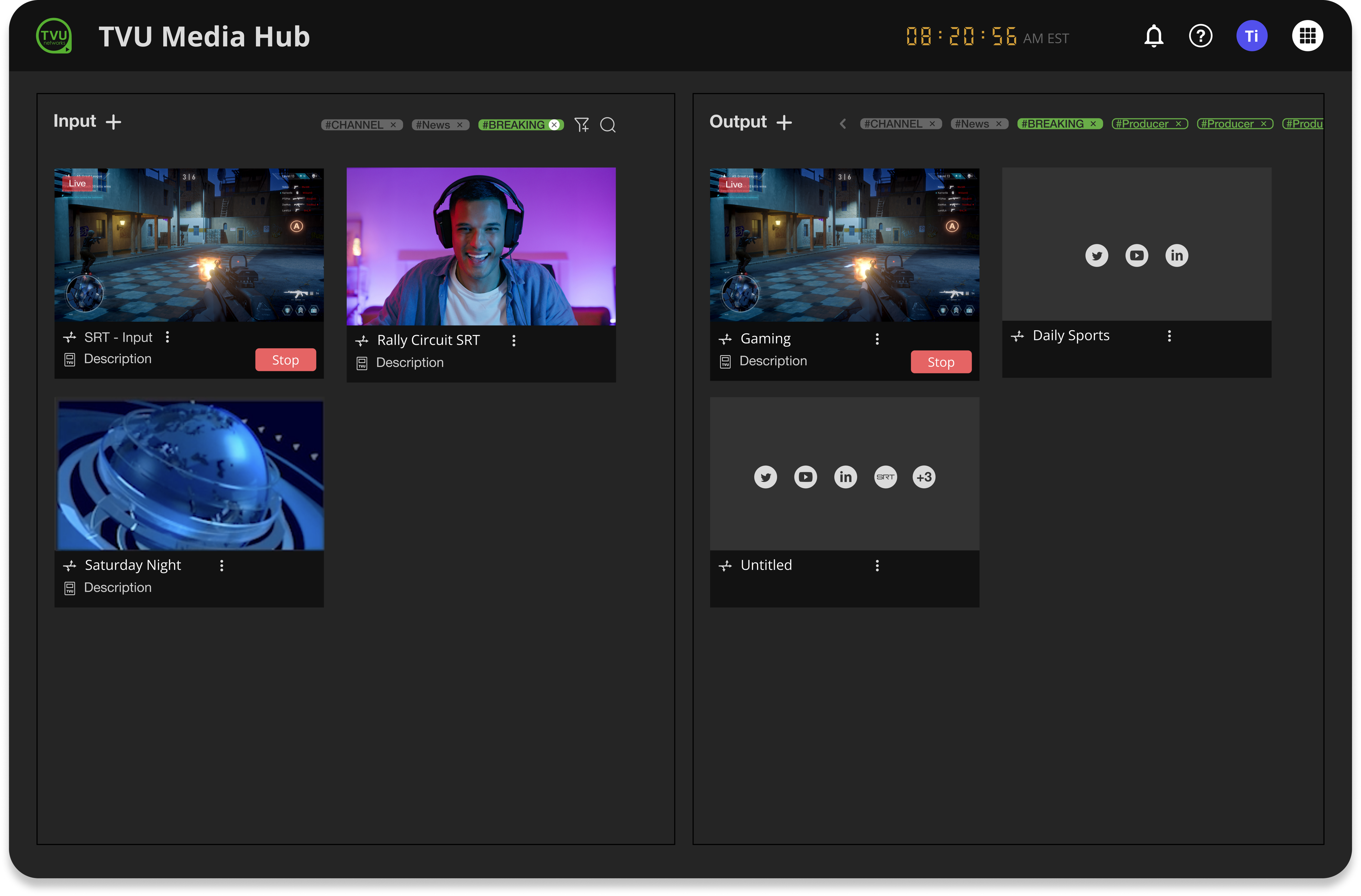Remove the #News tag from Output filters
The width and height of the screenshot is (1361, 896).
pos(998,123)
